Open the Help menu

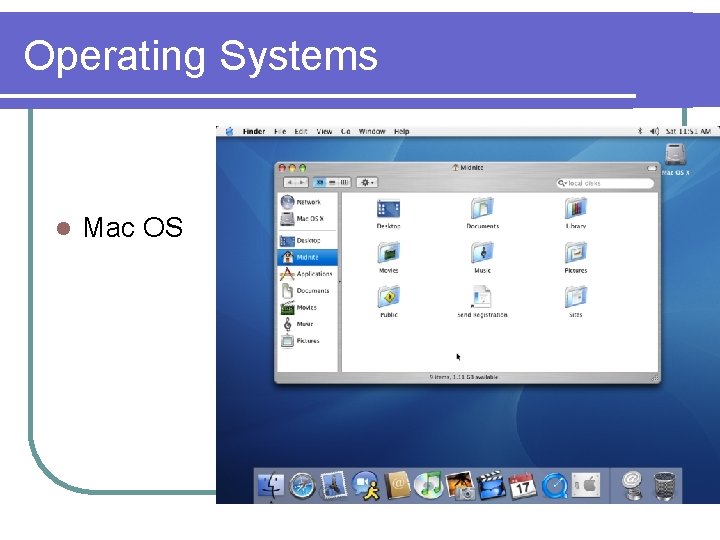402,131
